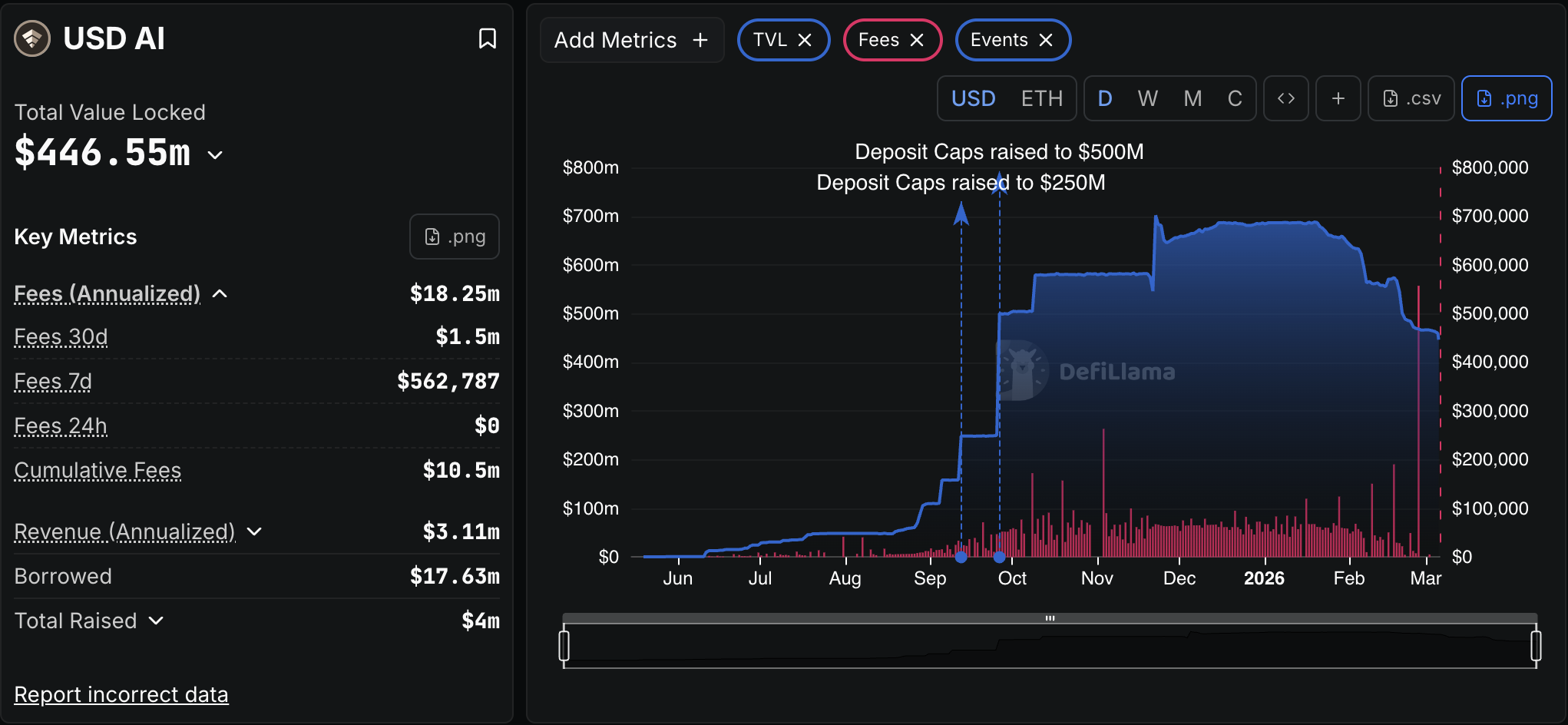This screenshot has width=1568, height=725.
Task: Click the plus icon beside embed
Action: tap(1338, 98)
